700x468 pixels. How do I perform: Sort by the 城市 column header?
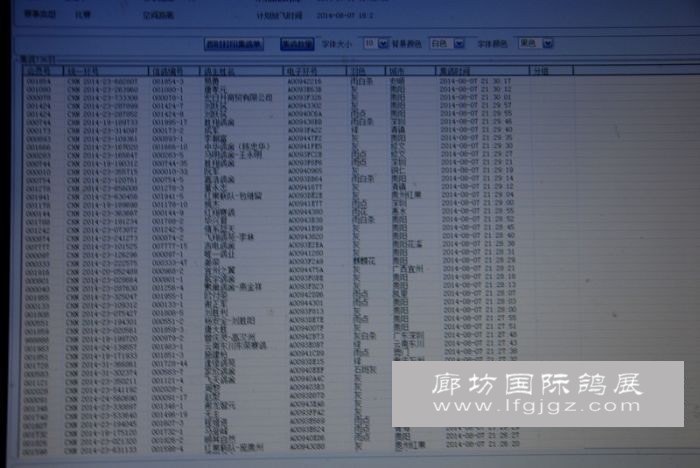click(410, 71)
